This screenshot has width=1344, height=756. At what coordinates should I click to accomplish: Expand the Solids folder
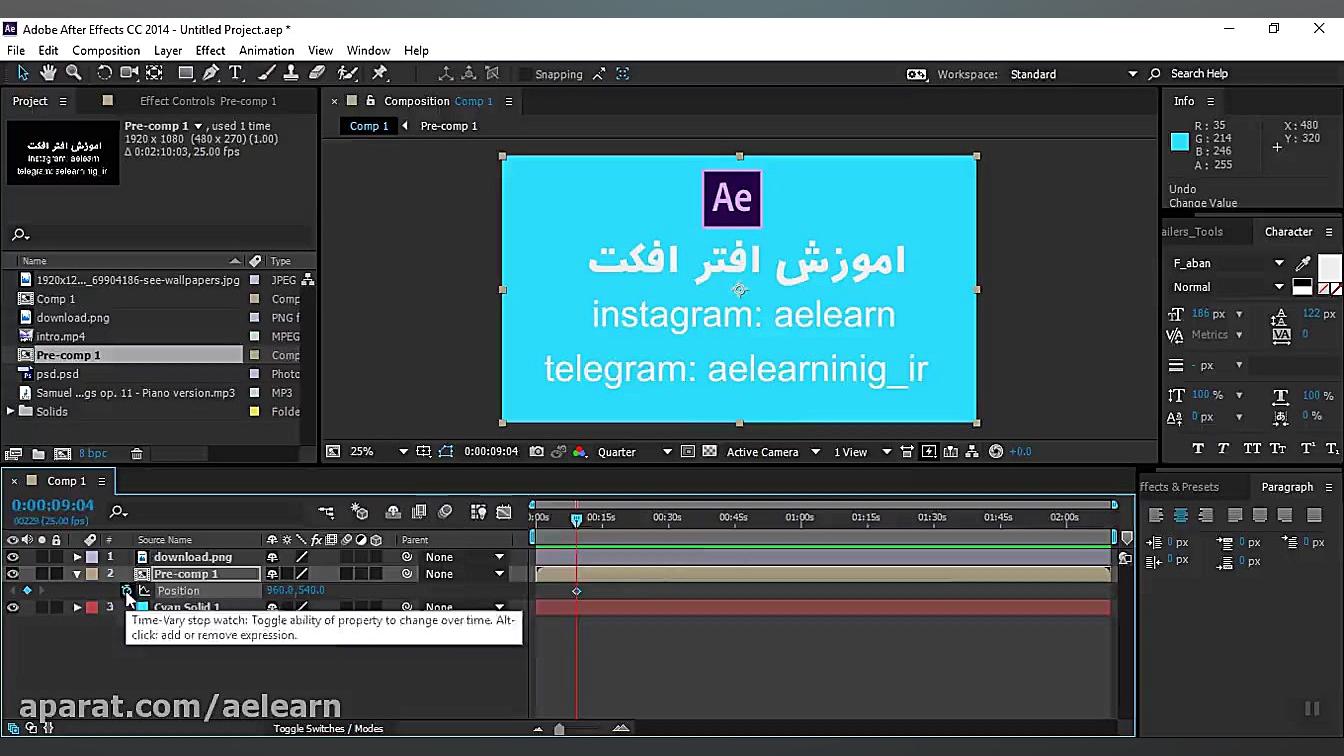[x=11, y=411]
